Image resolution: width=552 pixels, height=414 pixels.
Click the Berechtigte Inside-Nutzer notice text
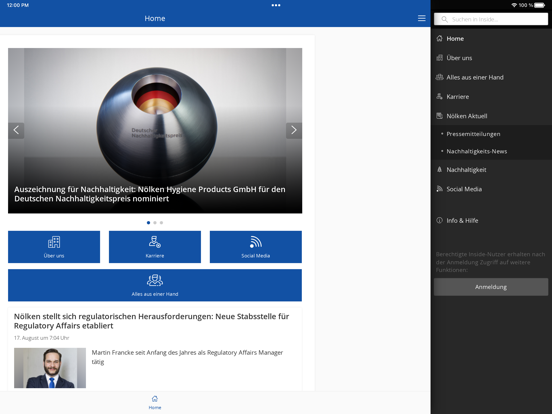[x=490, y=262]
